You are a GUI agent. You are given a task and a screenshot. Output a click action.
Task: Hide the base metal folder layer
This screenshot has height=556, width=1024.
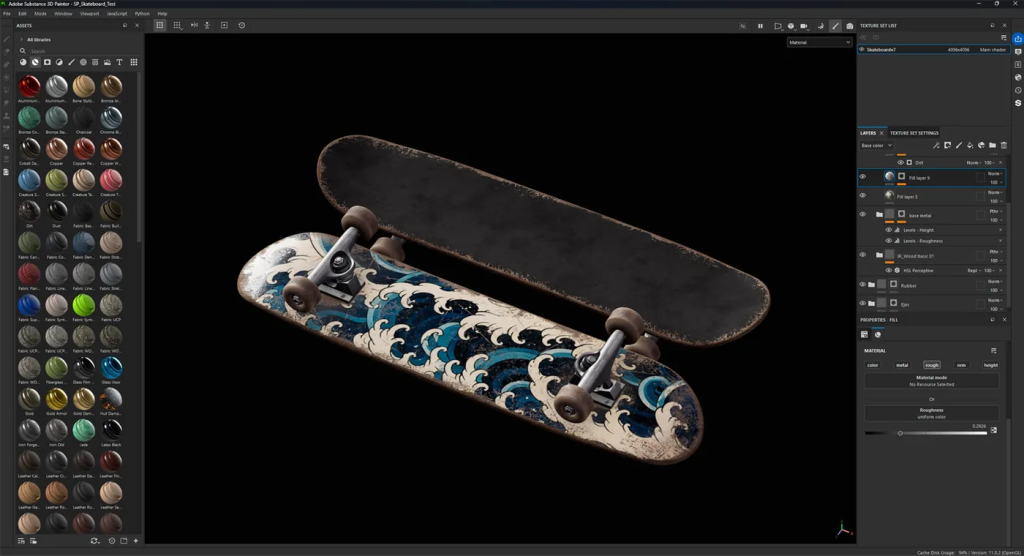863,214
